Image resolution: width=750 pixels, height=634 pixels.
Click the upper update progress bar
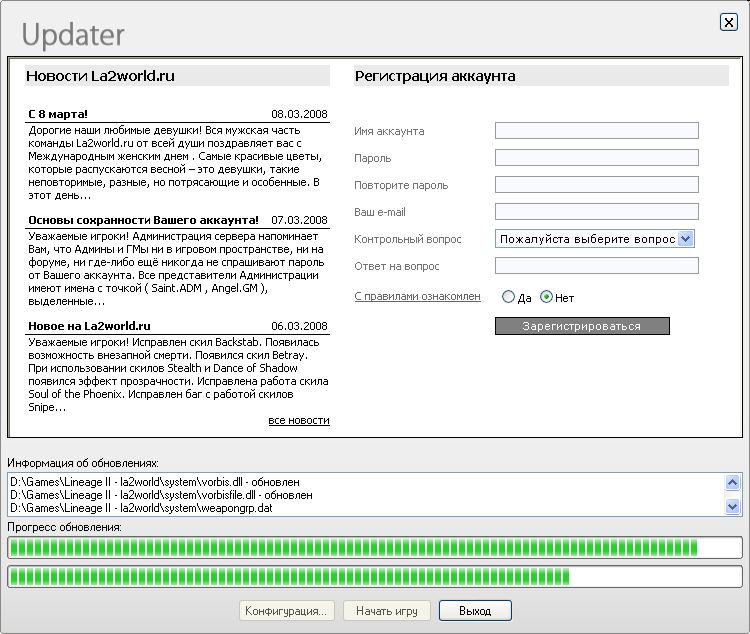[375, 547]
